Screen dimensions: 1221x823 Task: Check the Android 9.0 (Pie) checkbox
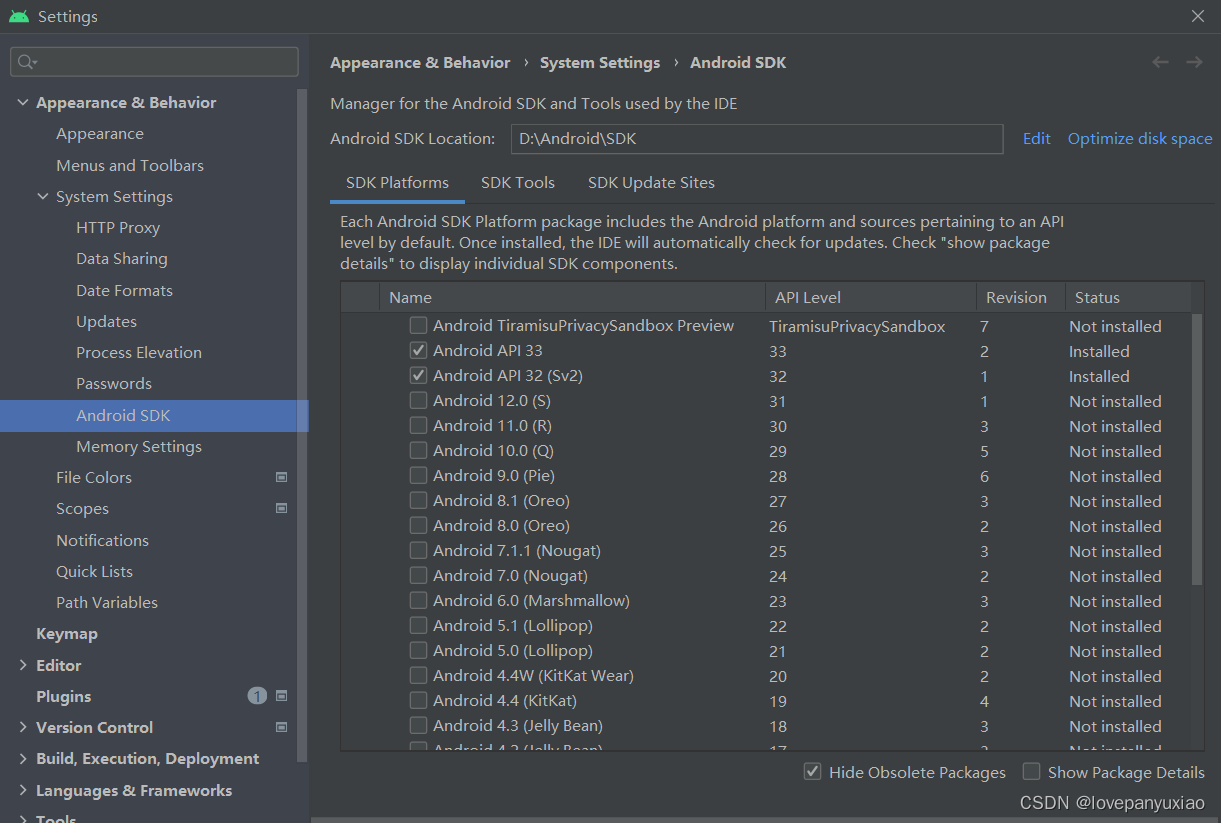tap(418, 475)
